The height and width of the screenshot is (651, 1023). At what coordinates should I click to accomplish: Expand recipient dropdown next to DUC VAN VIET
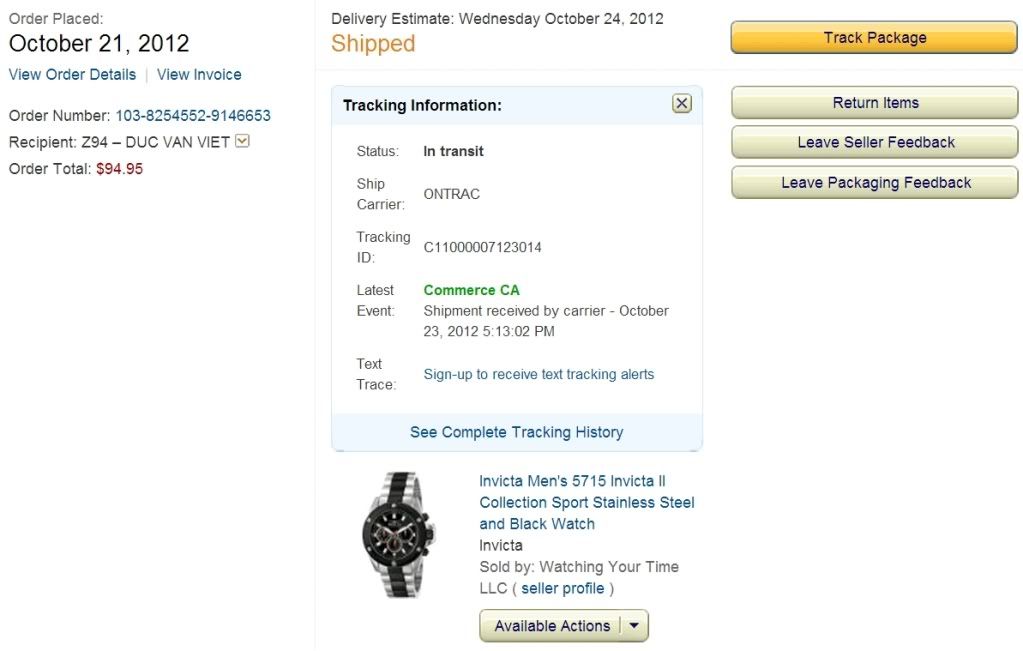pyautogui.click(x=242, y=141)
